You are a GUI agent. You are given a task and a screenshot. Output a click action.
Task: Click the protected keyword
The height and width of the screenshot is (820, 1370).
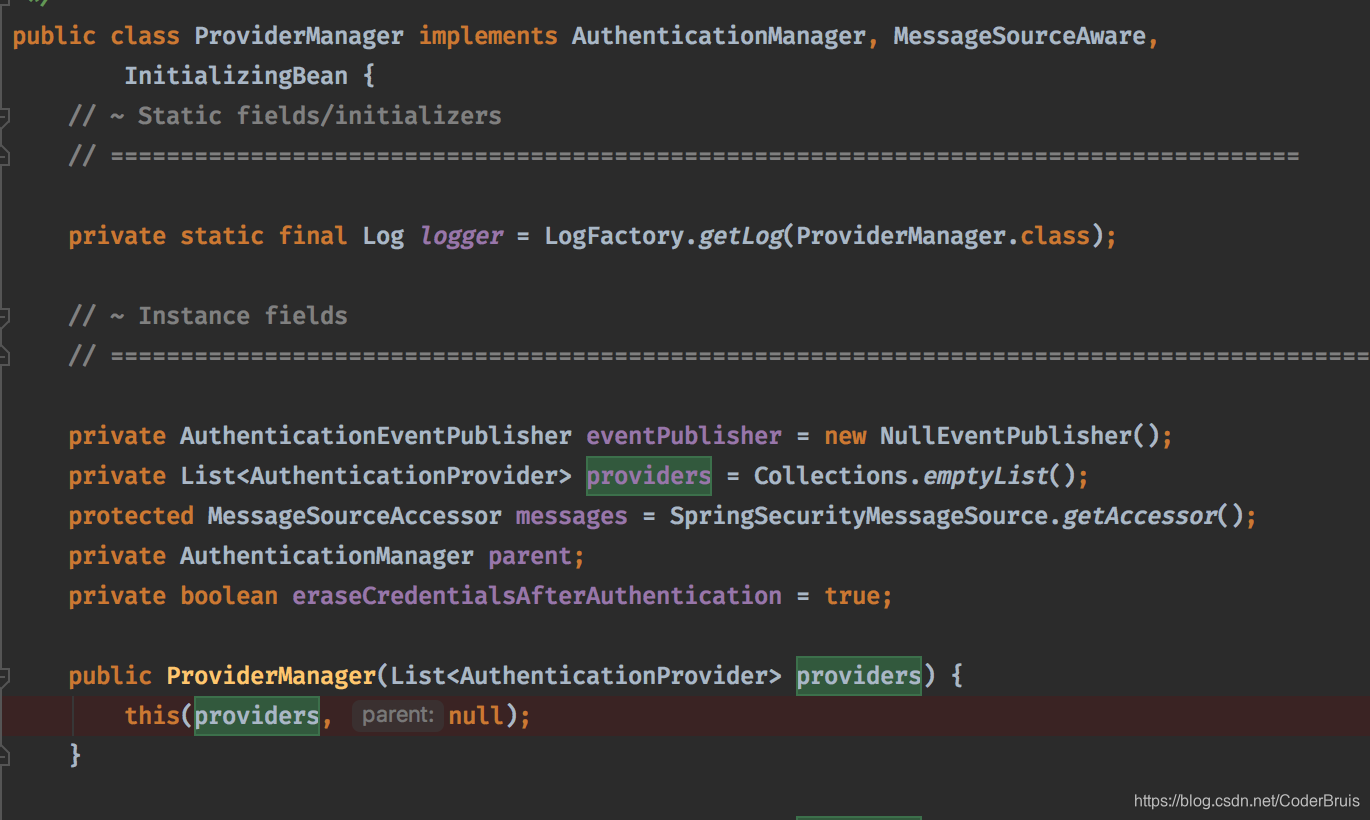131,516
